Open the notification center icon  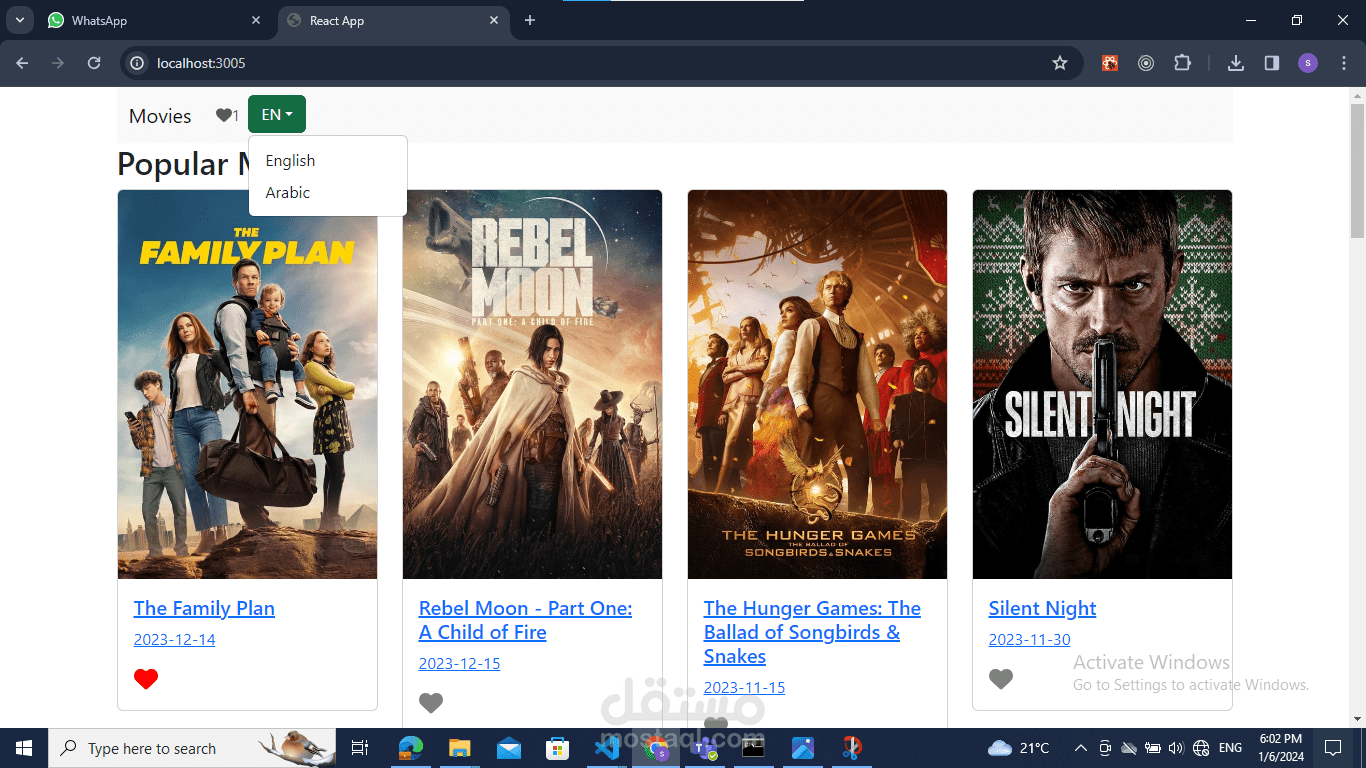1332,748
